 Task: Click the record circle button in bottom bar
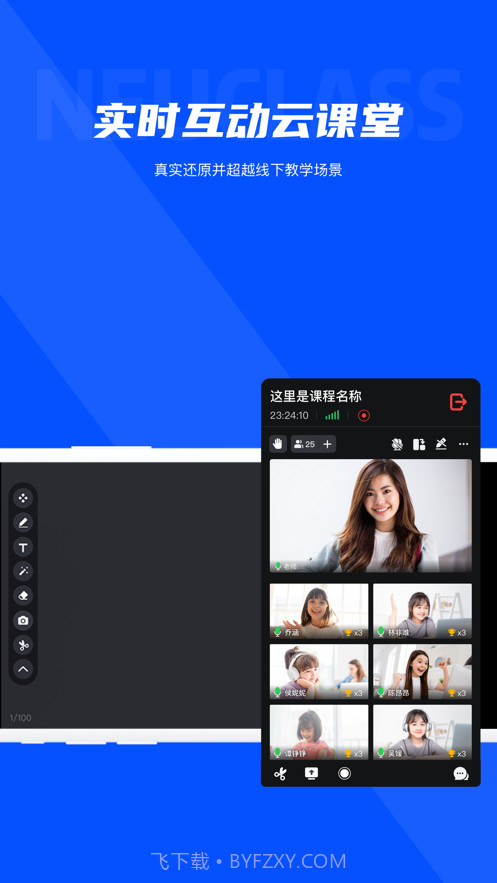pyautogui.click(x=344, y=773)
